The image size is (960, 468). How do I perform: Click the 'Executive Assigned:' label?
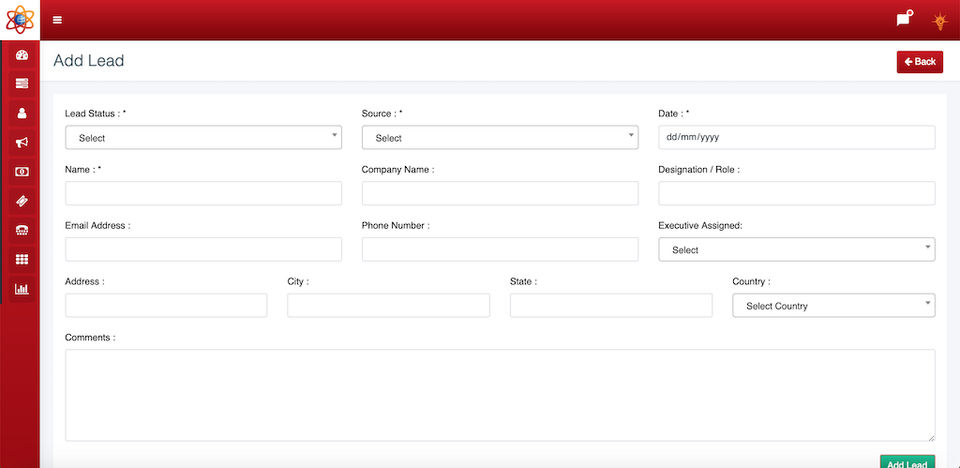click(x=700, y=225)
